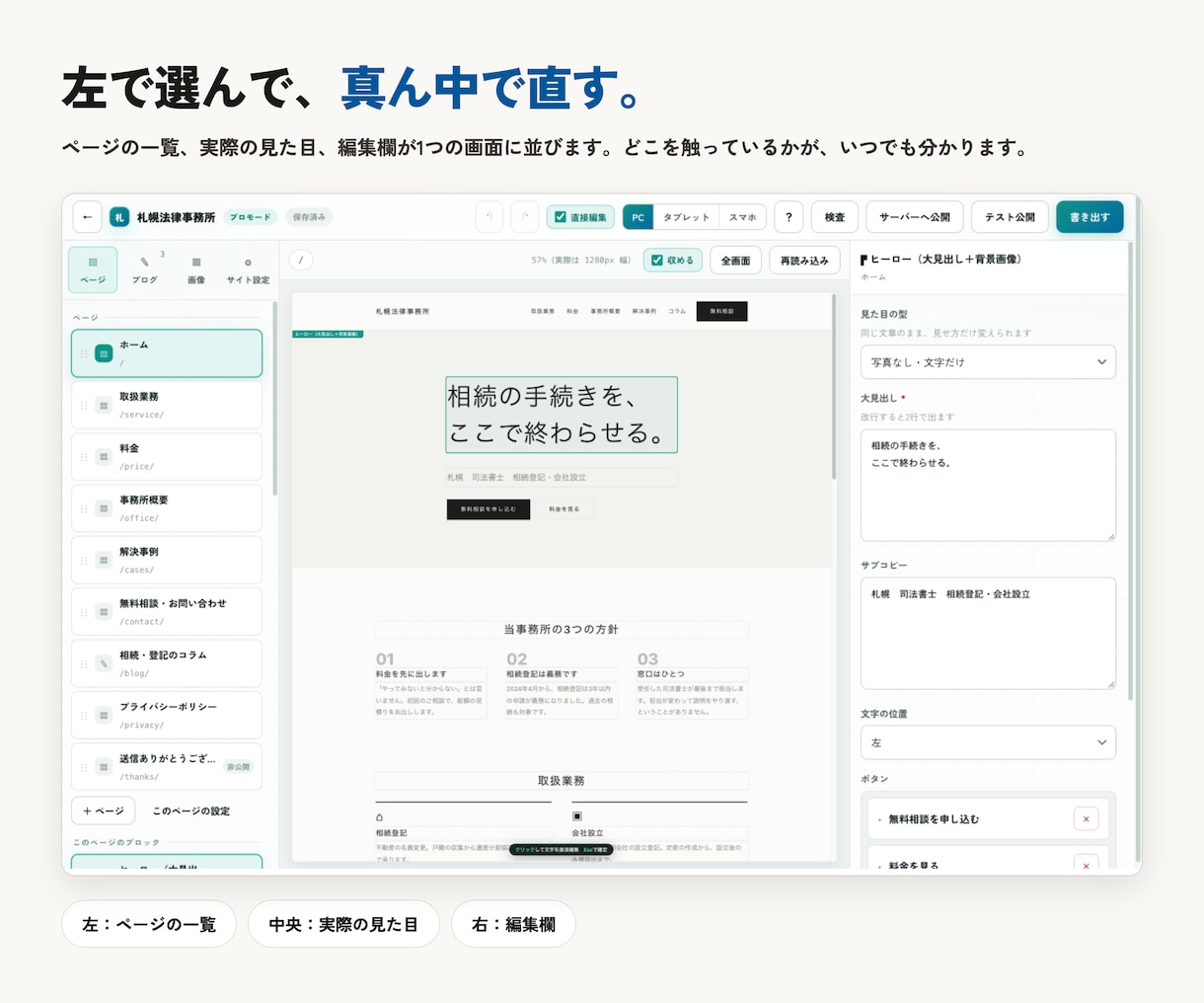
Task: Click the preview 料金を見る button
Action: tap(564, 508)
